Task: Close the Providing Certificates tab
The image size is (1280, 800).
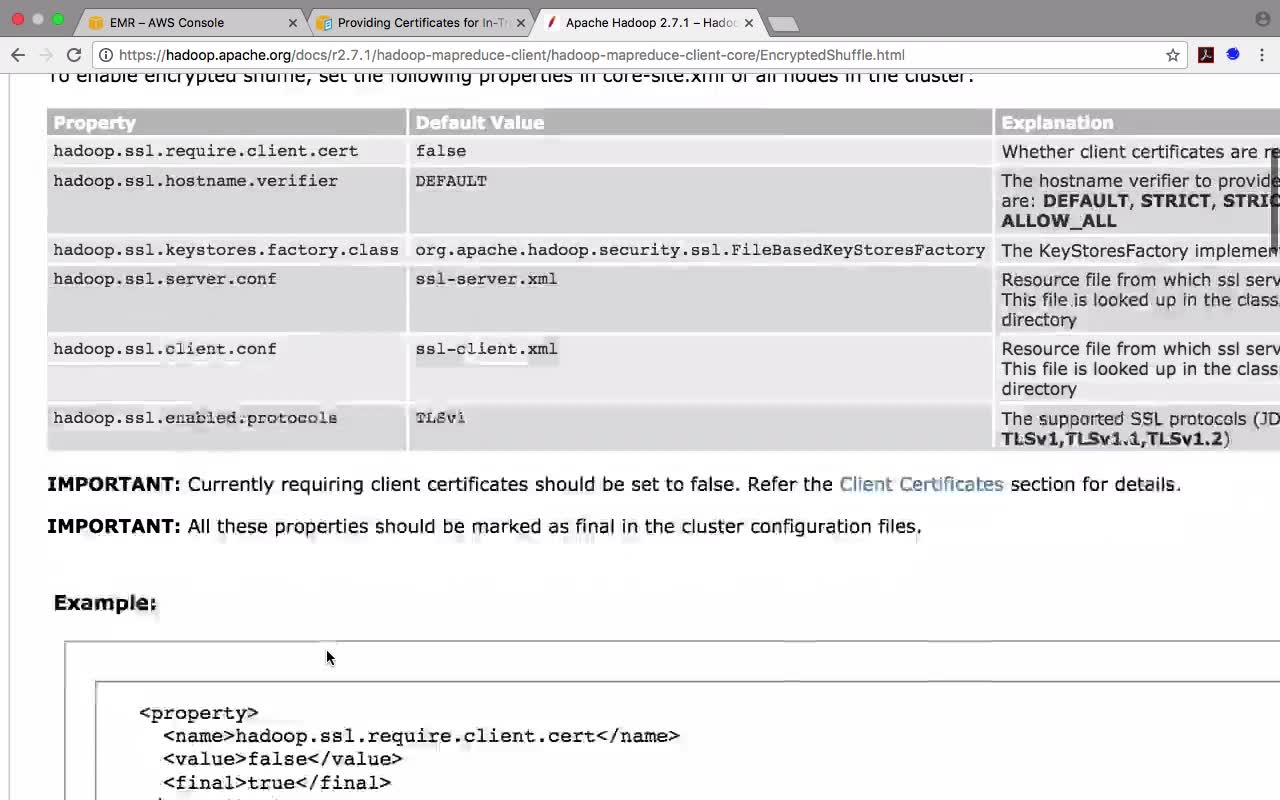Action: (520, 22)
